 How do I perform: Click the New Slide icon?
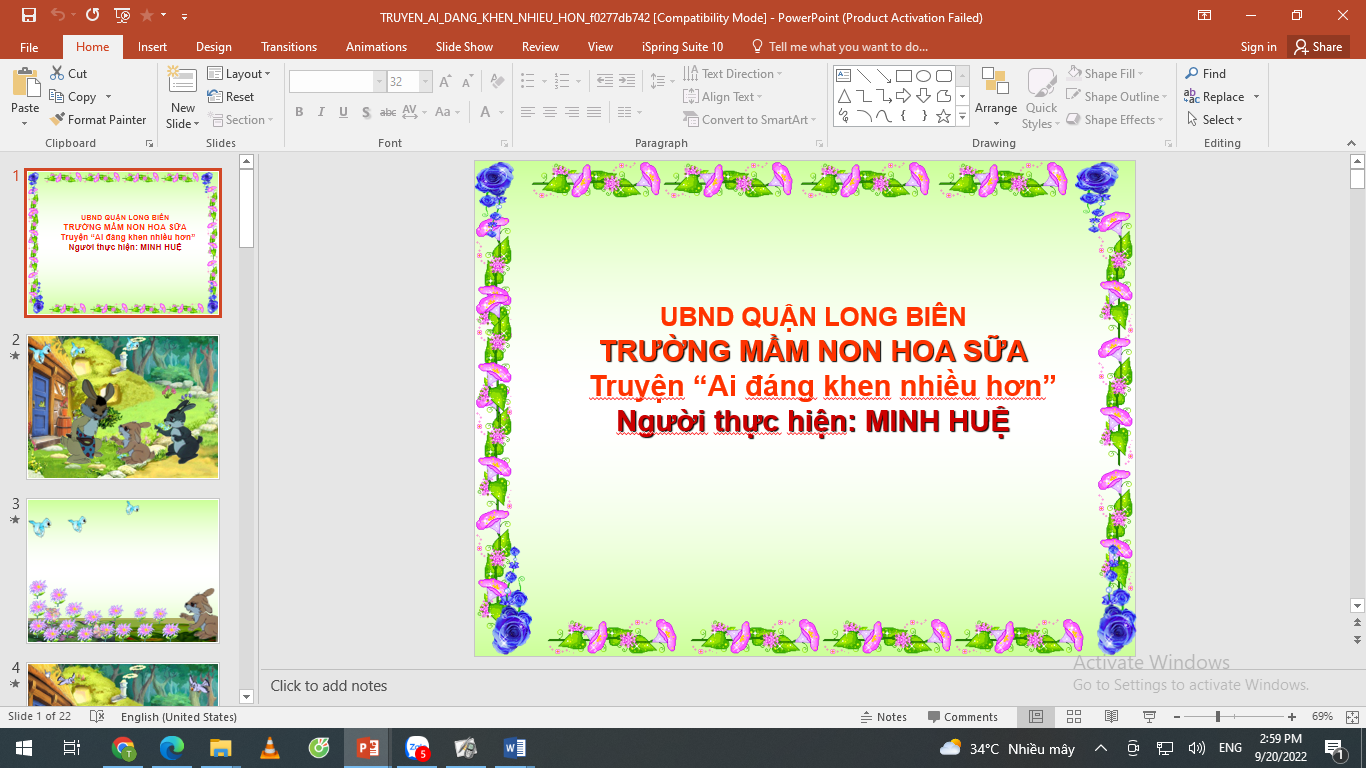182,82
